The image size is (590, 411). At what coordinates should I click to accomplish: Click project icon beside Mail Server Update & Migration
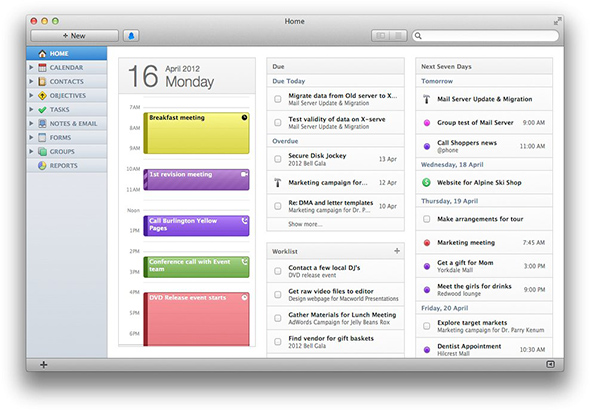[x=426, y=99]
